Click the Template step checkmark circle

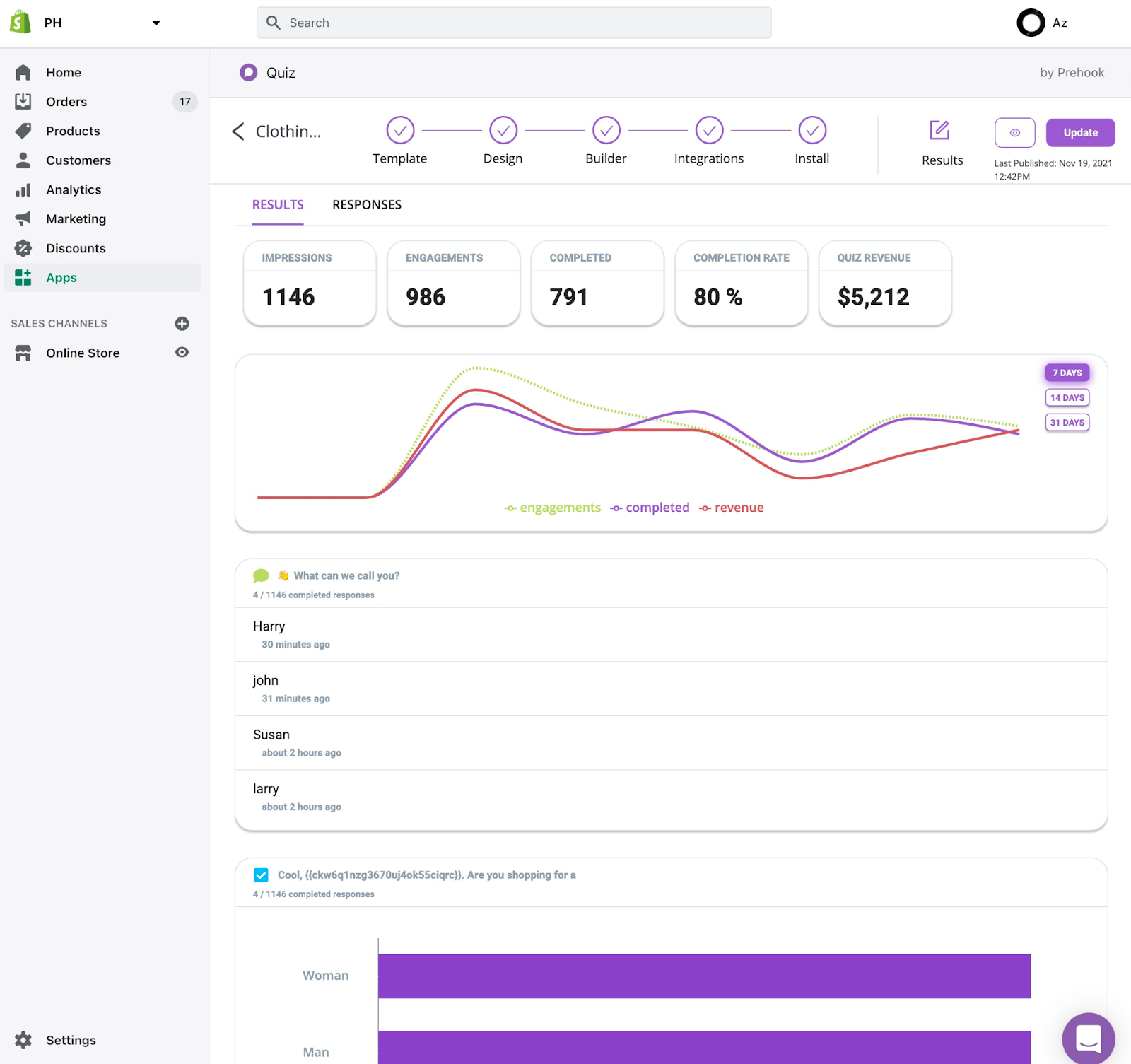tap(400, 130)
